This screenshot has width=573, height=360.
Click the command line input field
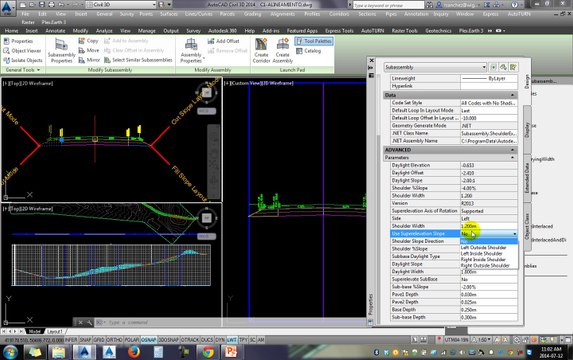[x=230, y=323]
